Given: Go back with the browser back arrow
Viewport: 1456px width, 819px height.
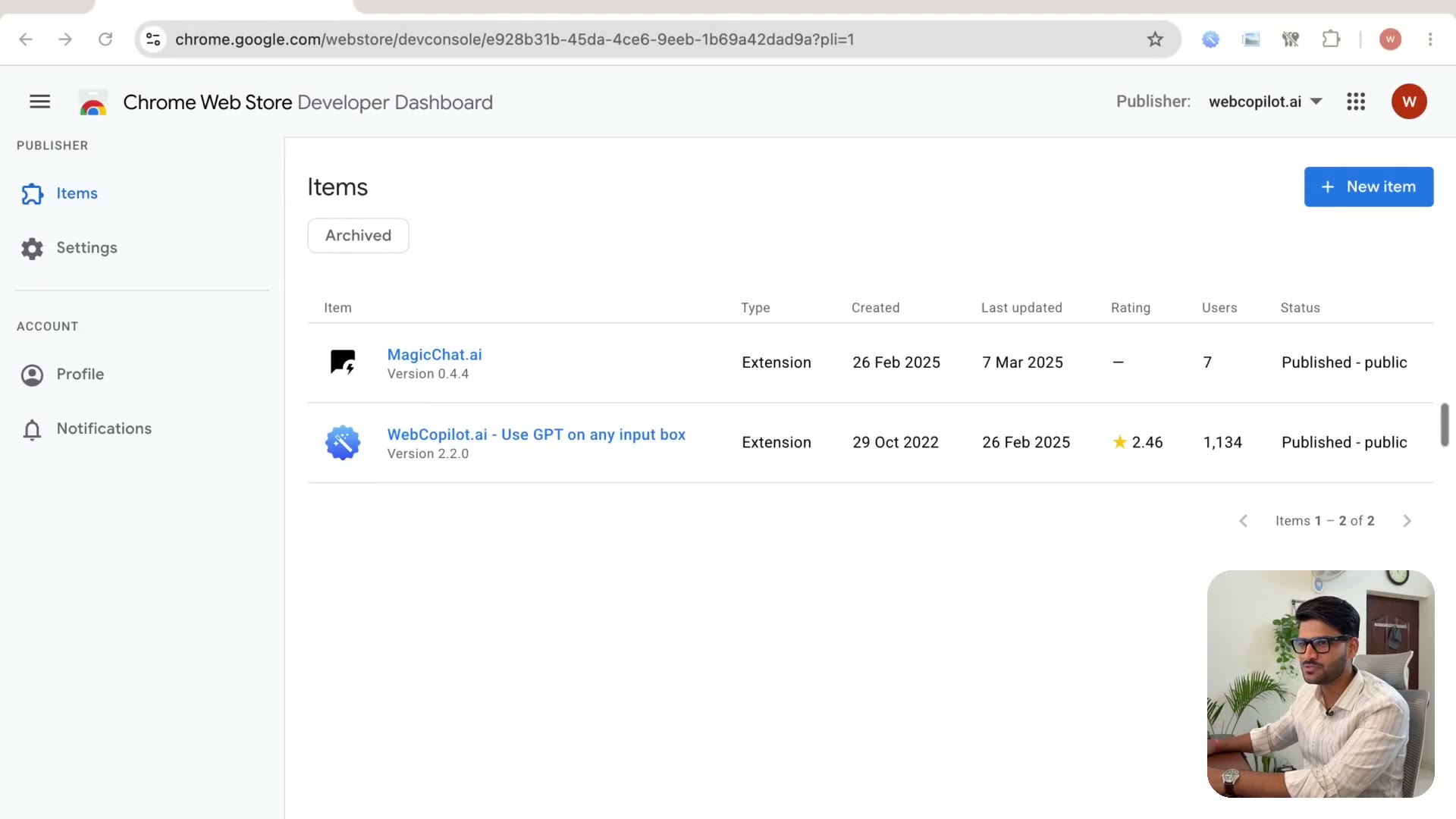Looking at the screenshot, I should click(x=26, y=39).
